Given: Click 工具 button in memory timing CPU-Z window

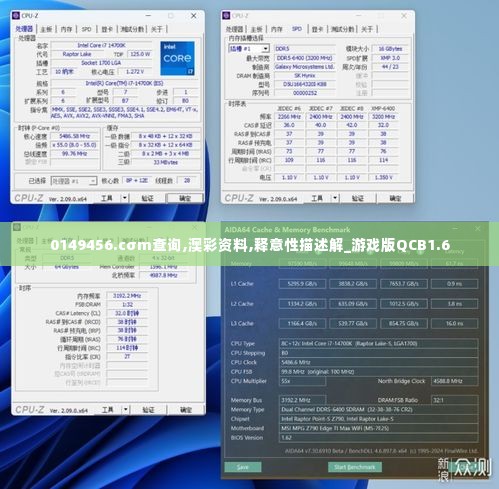Looking at the screenshot, I should point(108,409).
